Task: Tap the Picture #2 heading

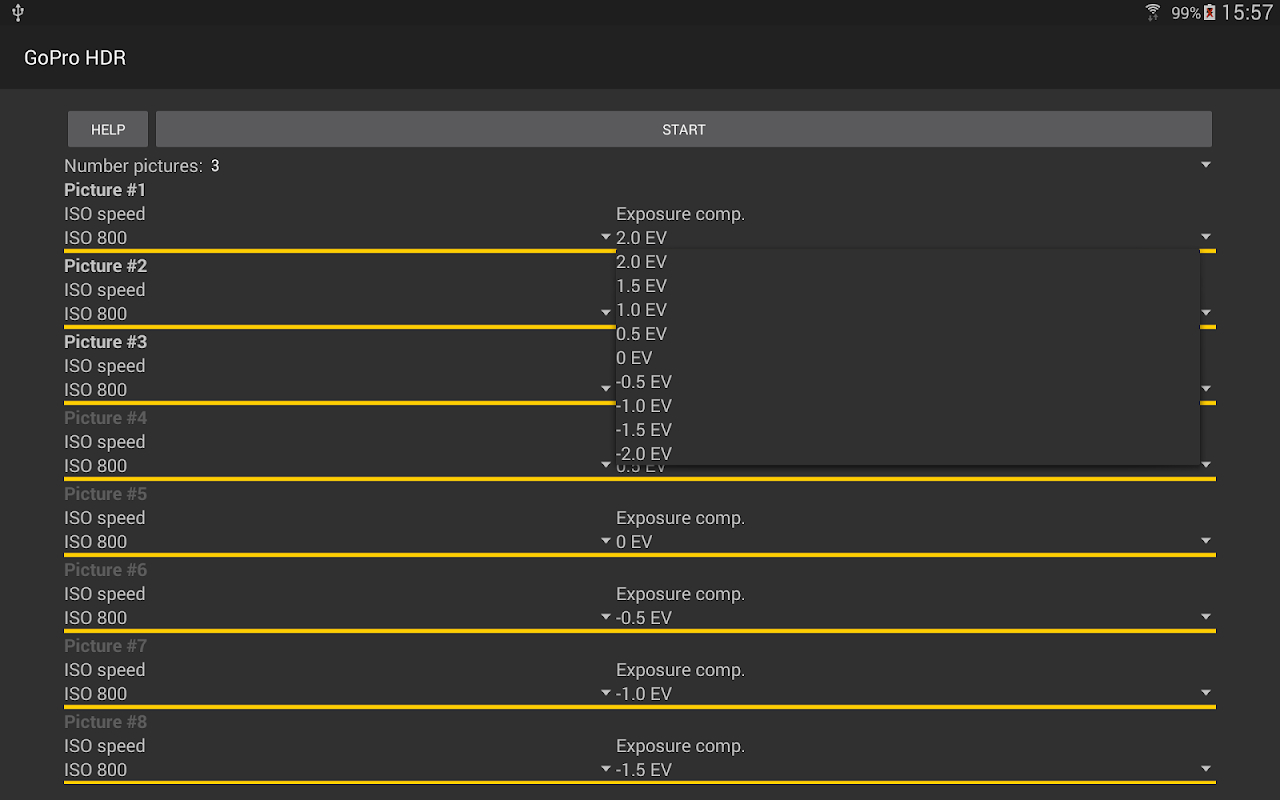Action: tap(105, 266)
